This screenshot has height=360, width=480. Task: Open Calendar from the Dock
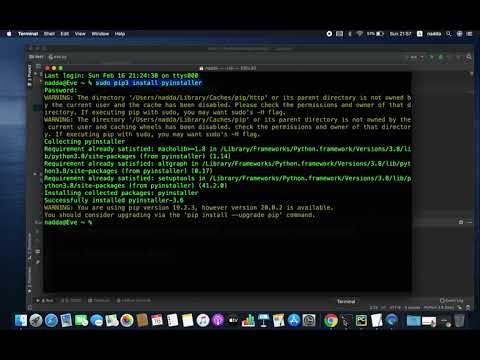pyautogui.click(x=157, y=321)
